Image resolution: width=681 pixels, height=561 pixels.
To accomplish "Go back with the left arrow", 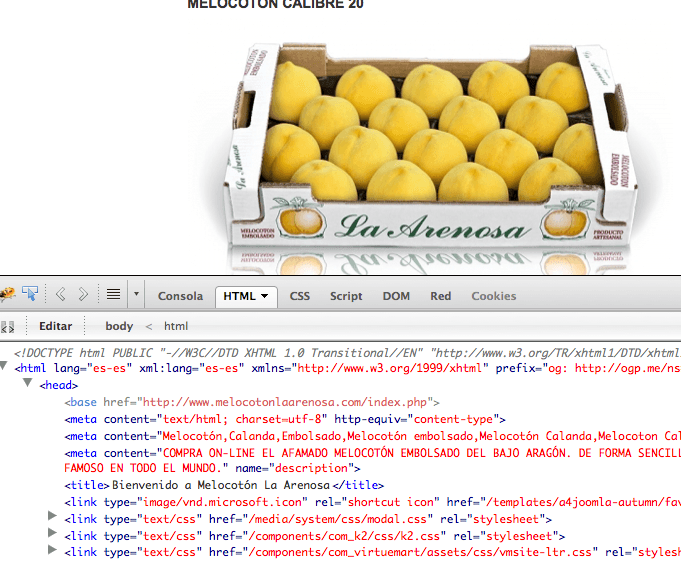I will point(61,294).
